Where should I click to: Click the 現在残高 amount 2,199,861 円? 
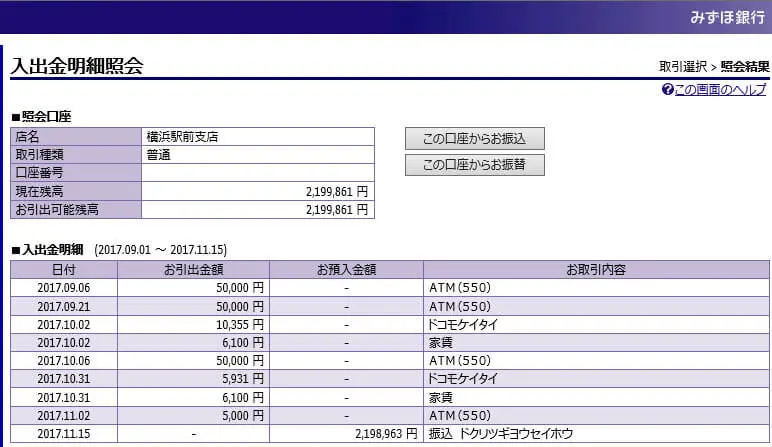point(337,192)
